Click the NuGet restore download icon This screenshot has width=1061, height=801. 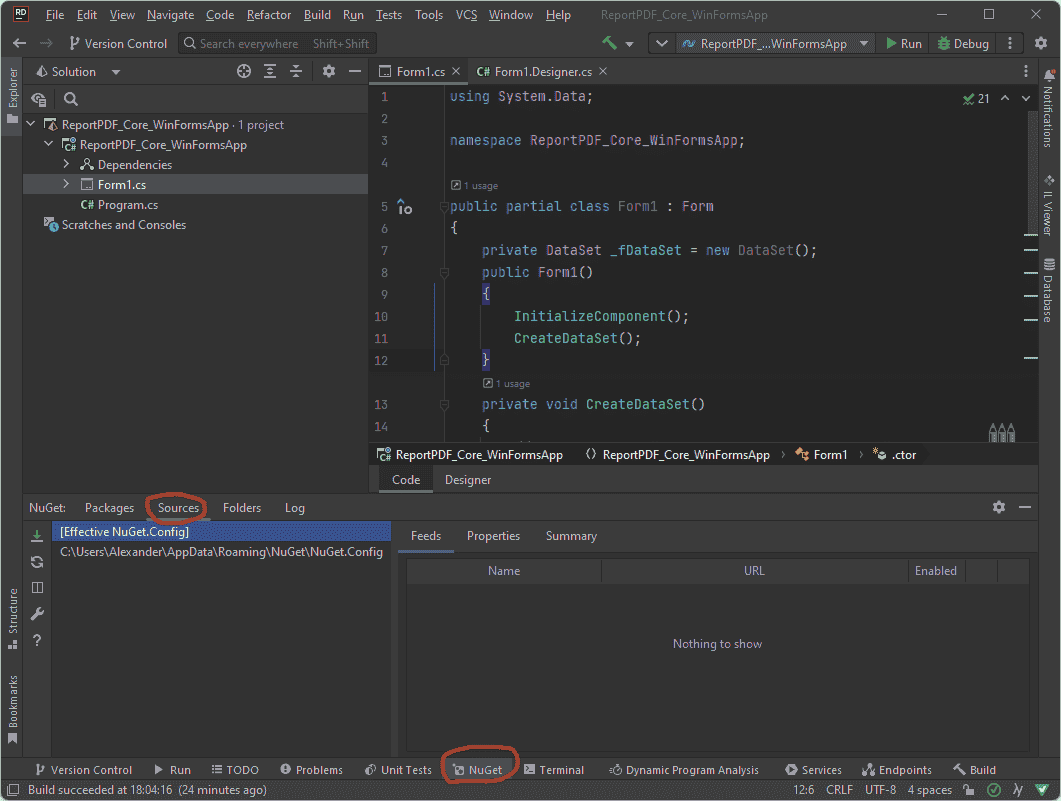pyautogui.click(x=37, y=536)
